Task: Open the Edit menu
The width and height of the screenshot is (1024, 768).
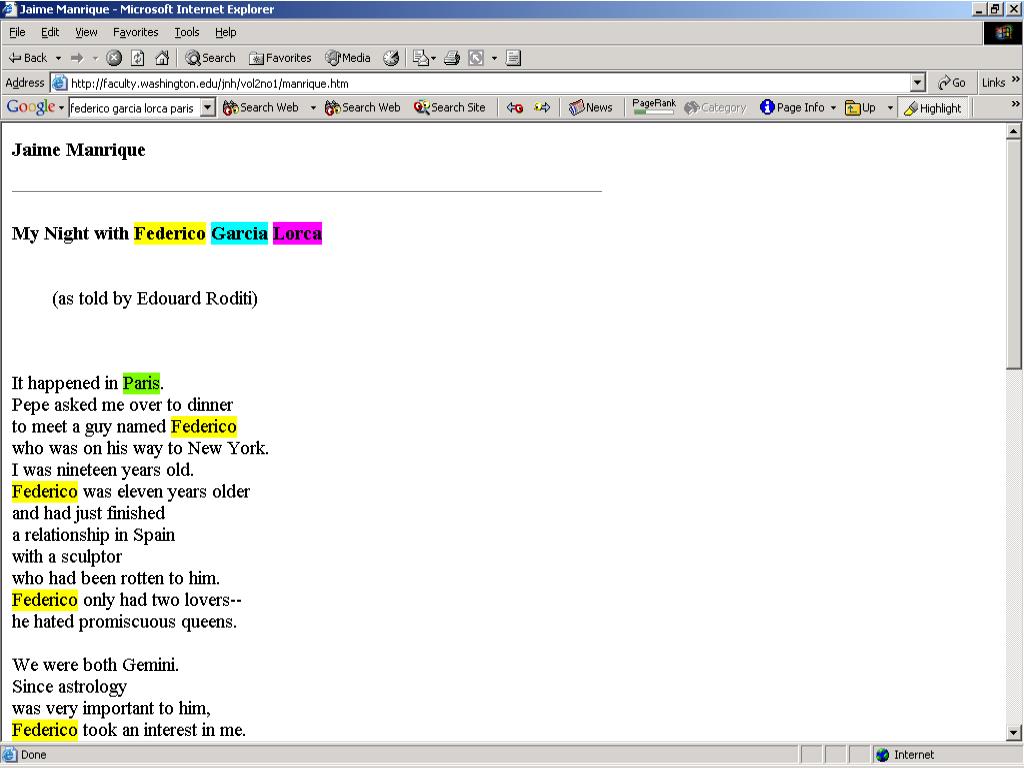Action: tap(50, 32)
